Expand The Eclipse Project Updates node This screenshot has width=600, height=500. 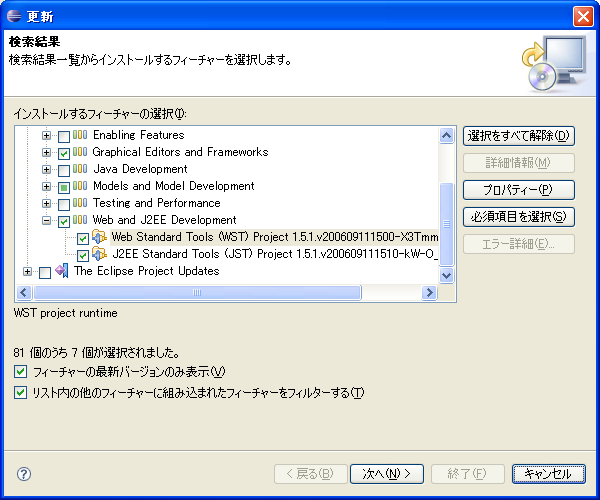[x=26, y=272]
